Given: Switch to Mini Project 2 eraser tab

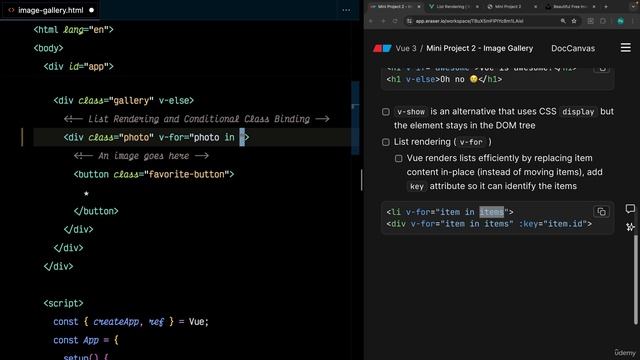Looking at the screenshot, I should 394,7.
